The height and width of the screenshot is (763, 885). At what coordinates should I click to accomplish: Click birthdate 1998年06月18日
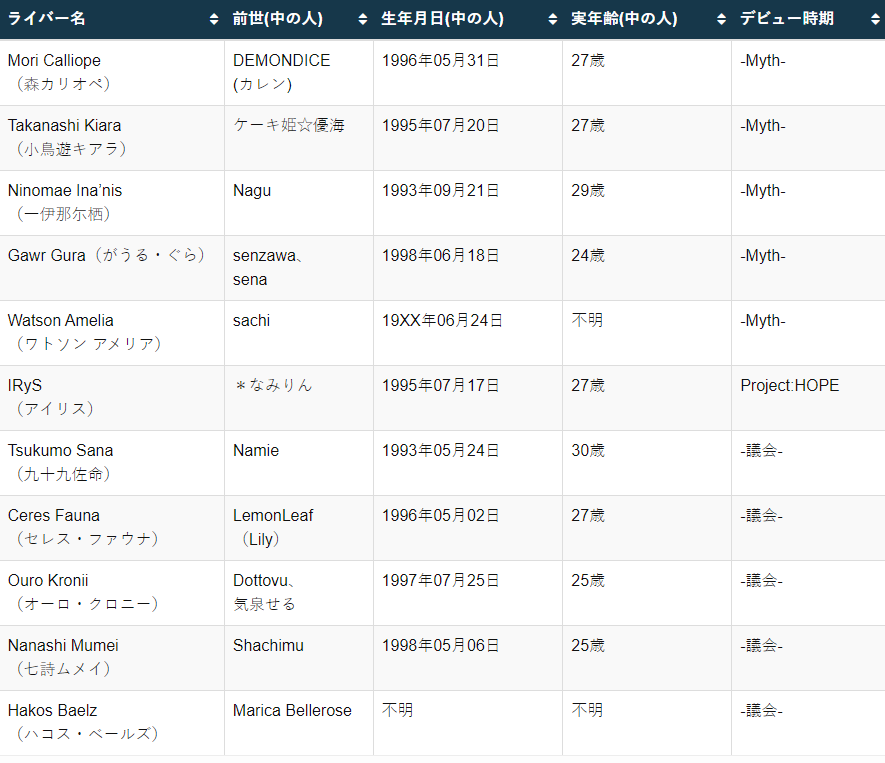click(441, 255)
